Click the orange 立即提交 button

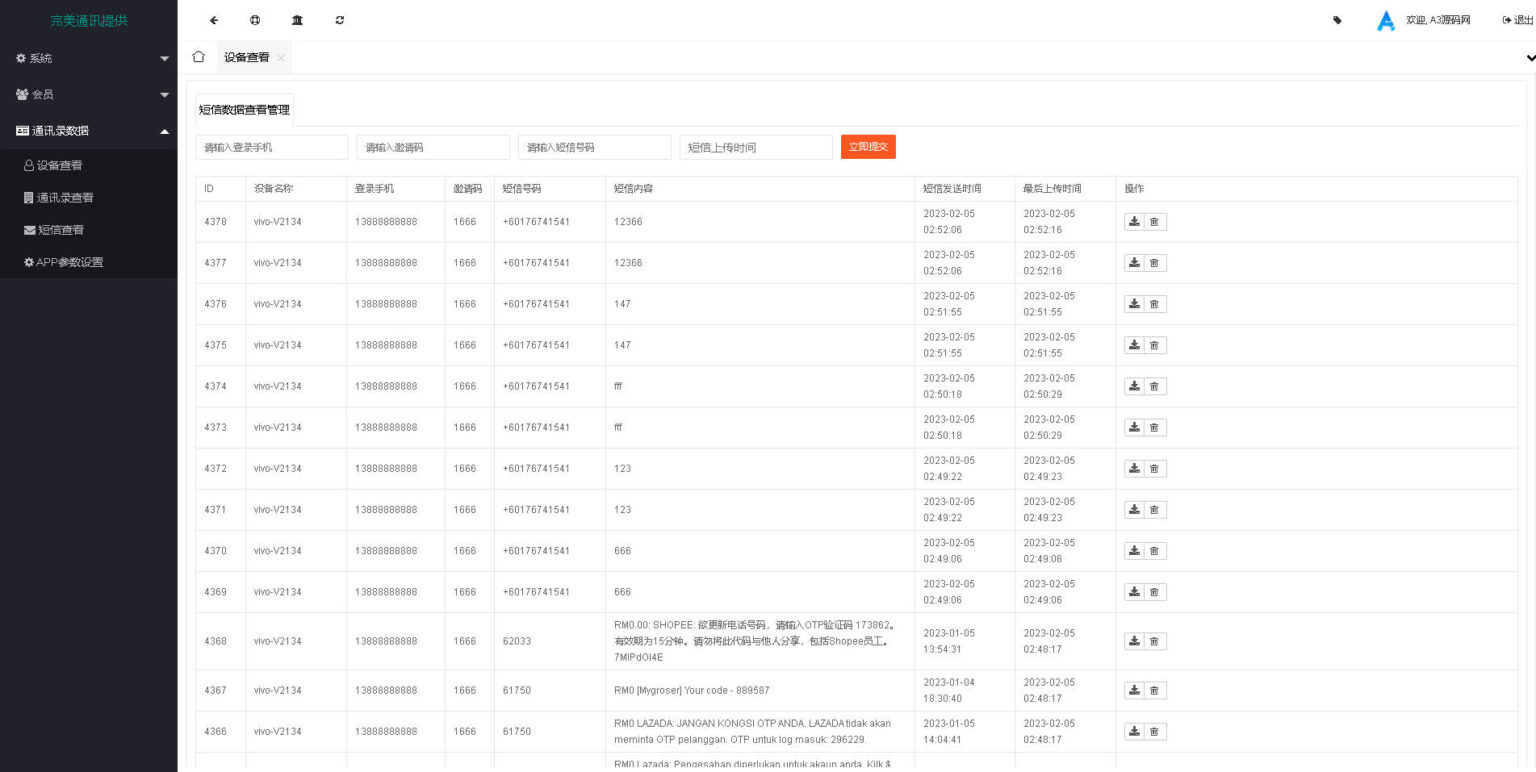click(x=868, y=147)
